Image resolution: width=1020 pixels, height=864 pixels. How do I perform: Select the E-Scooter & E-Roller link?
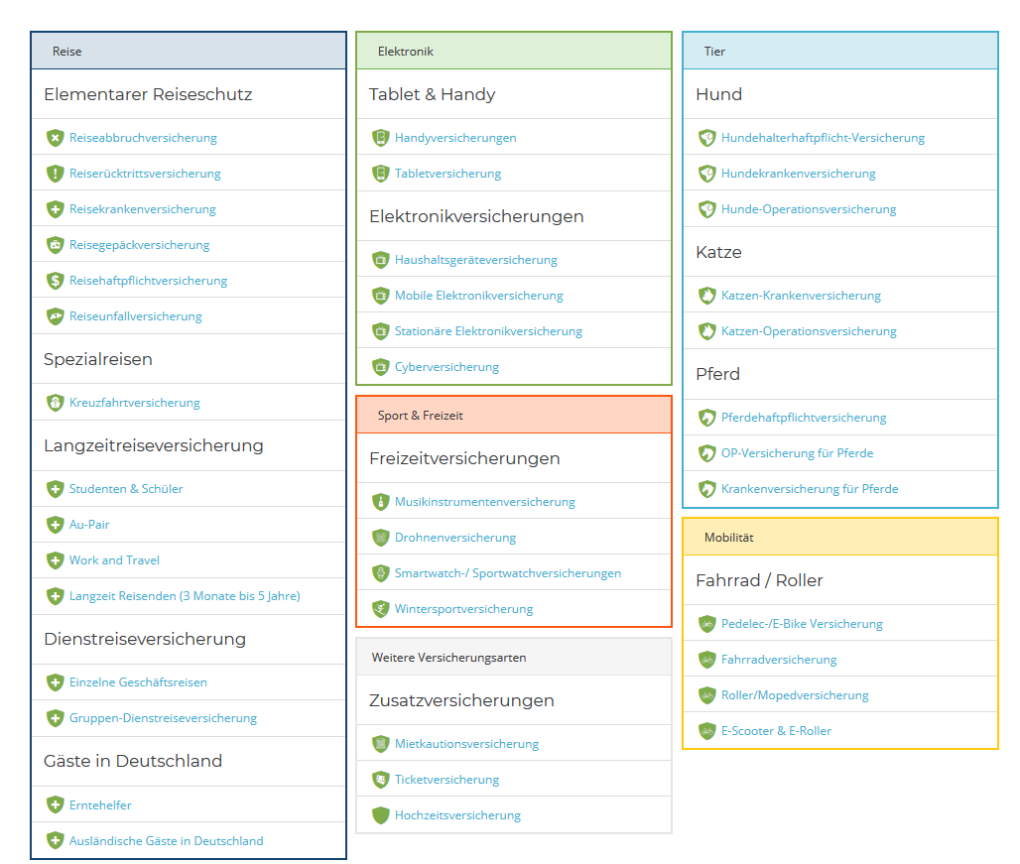[x=776, y=731]
